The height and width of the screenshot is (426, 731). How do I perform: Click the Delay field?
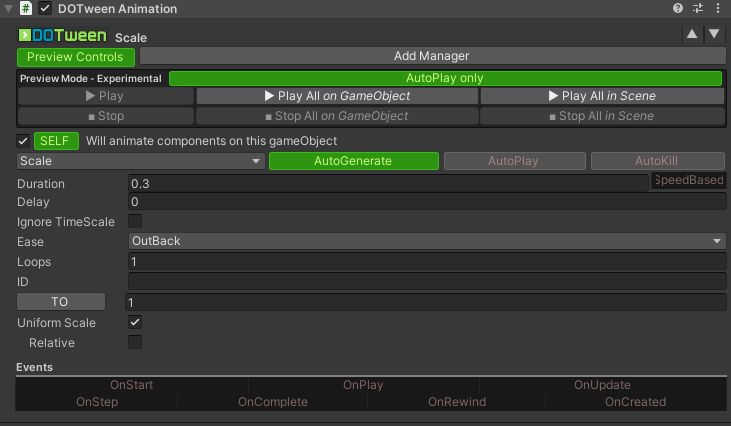pos(427,202)
